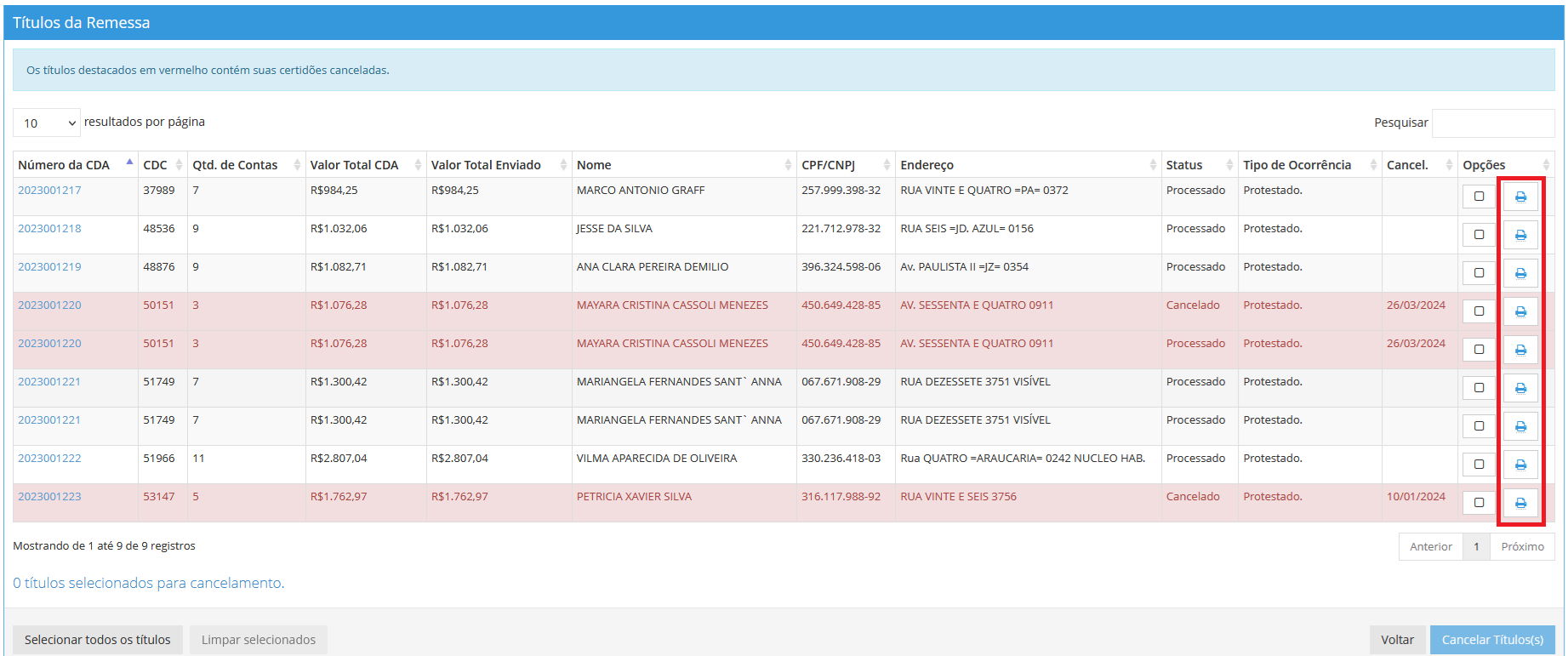Sort the table by Status column

(1183, 165)
